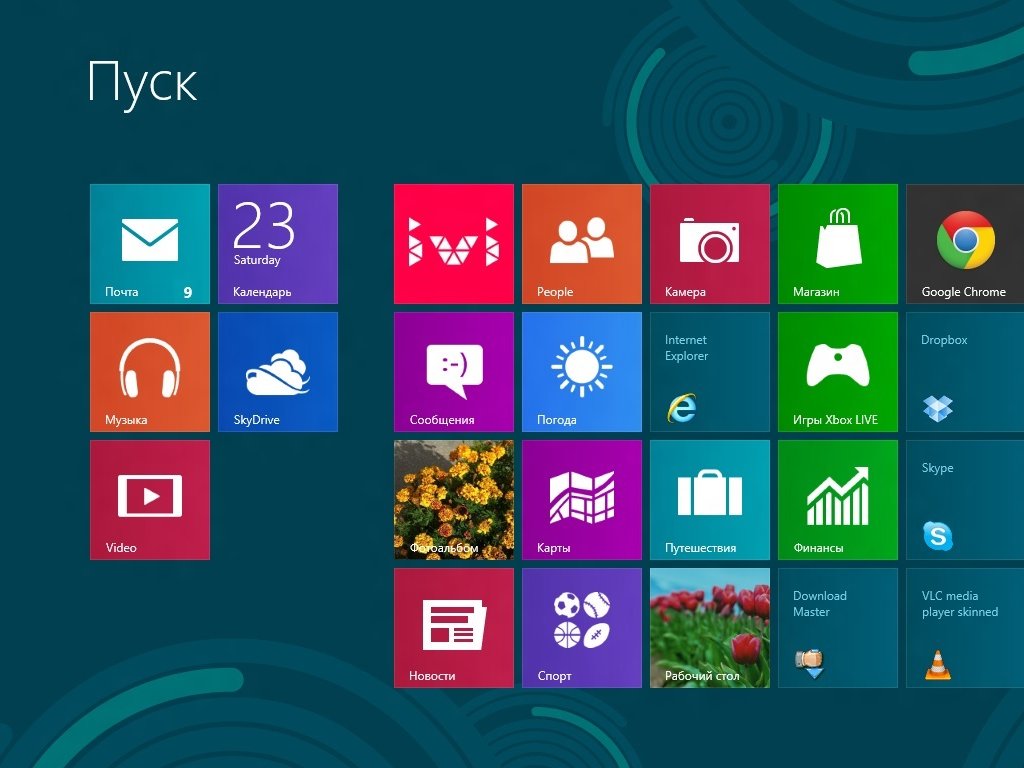Open the Сообщения messaging tile
The image size is (1024, 768).
[454, 372]
